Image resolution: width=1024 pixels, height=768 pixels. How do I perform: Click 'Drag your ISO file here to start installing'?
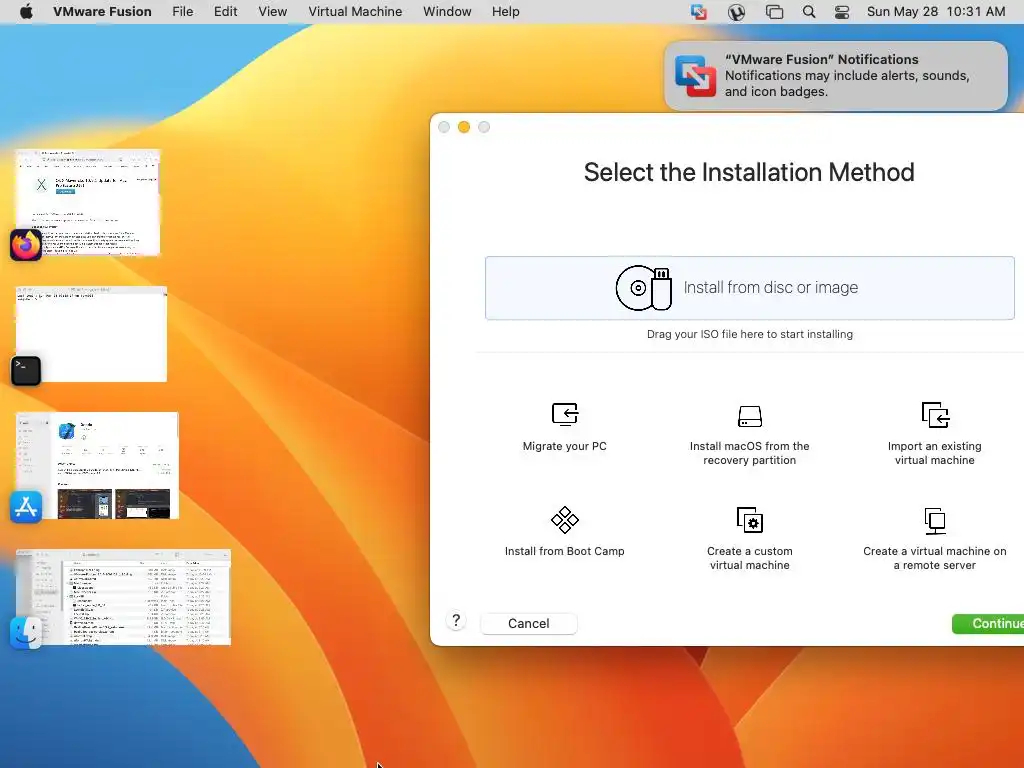point(749,334)
